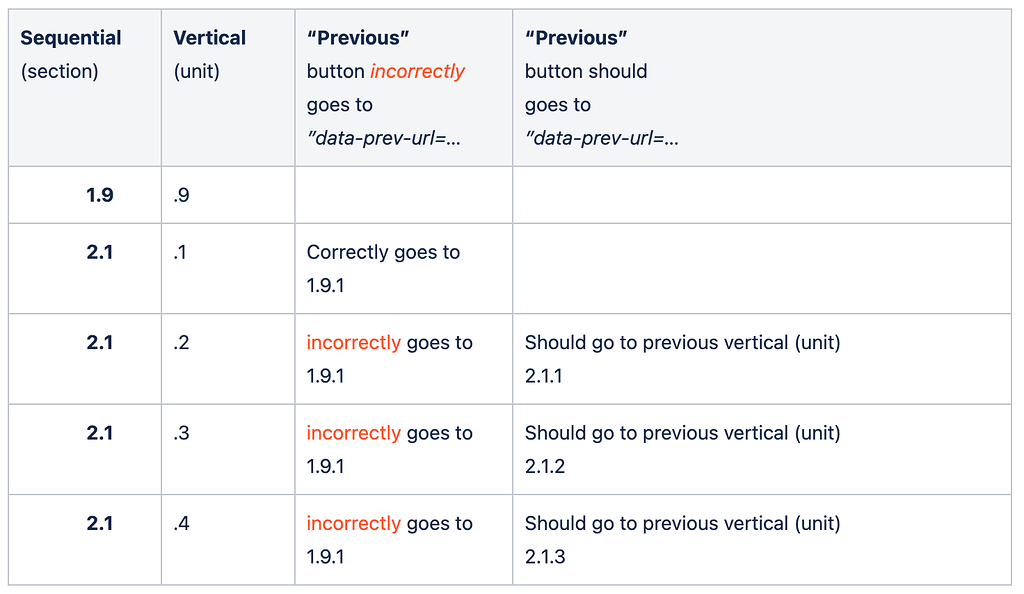Click the .4 vertical unit cell

tap(181, 523)
